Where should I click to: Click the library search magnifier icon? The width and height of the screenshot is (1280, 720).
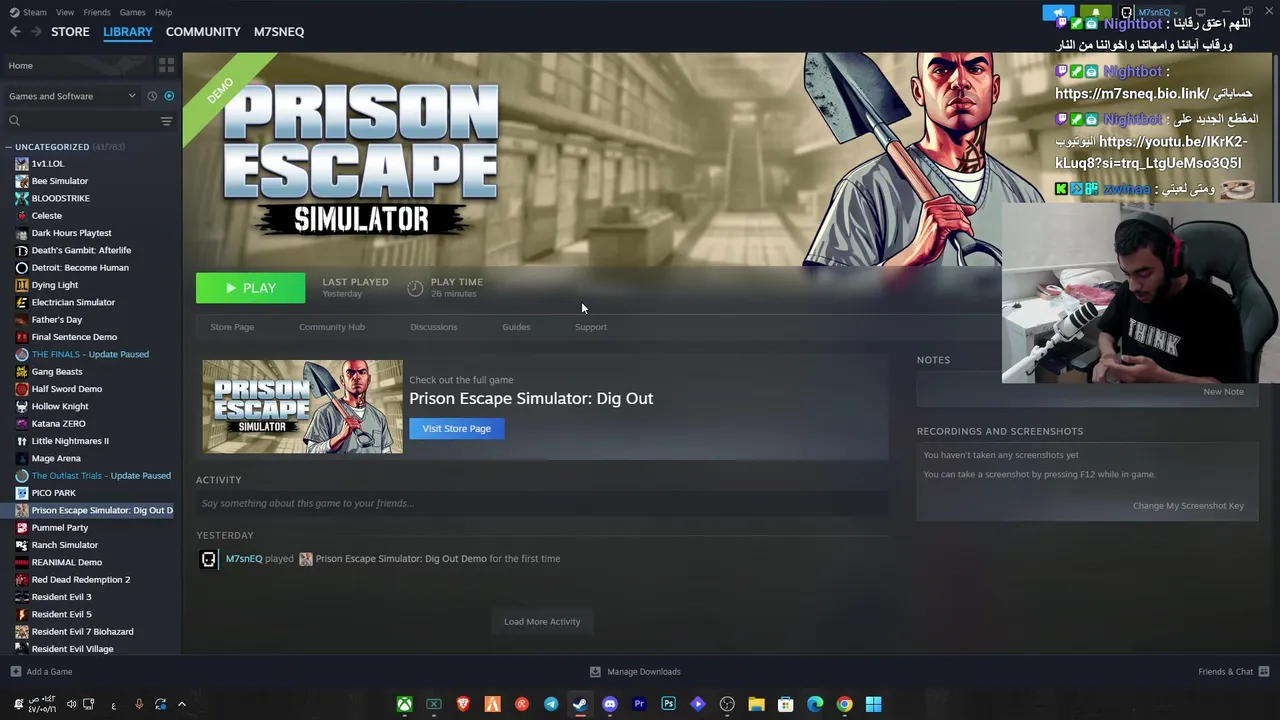[14, 121]
